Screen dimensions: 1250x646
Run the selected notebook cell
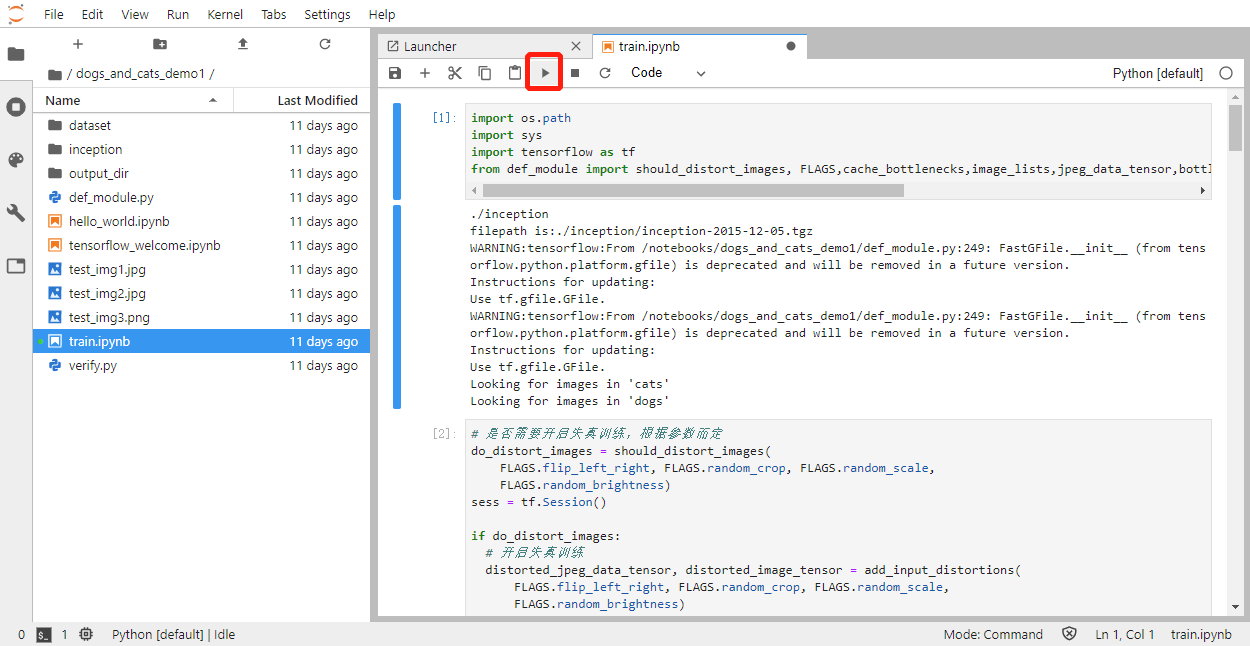coord(544,72)
